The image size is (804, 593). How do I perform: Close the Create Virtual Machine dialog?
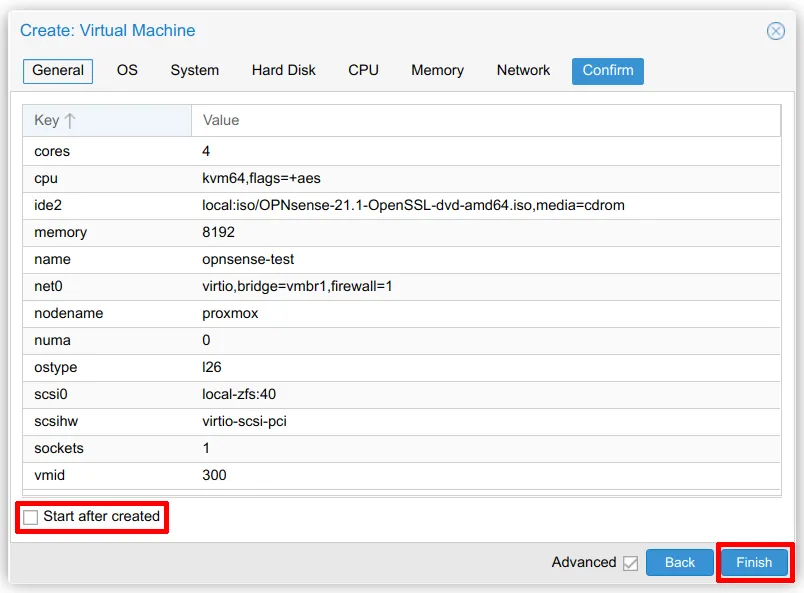pyautogui.click(x=775, y=31)
